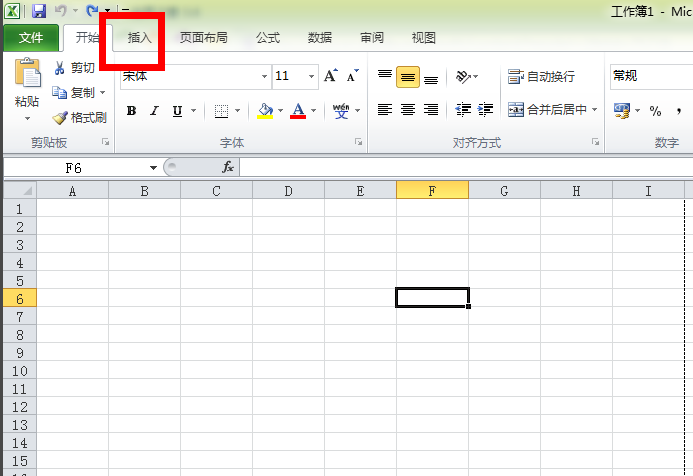The image size is (693, 476).
Task: Enable 自动换行 wrap text
Action: pyautogui.click(x=541, y=76)
